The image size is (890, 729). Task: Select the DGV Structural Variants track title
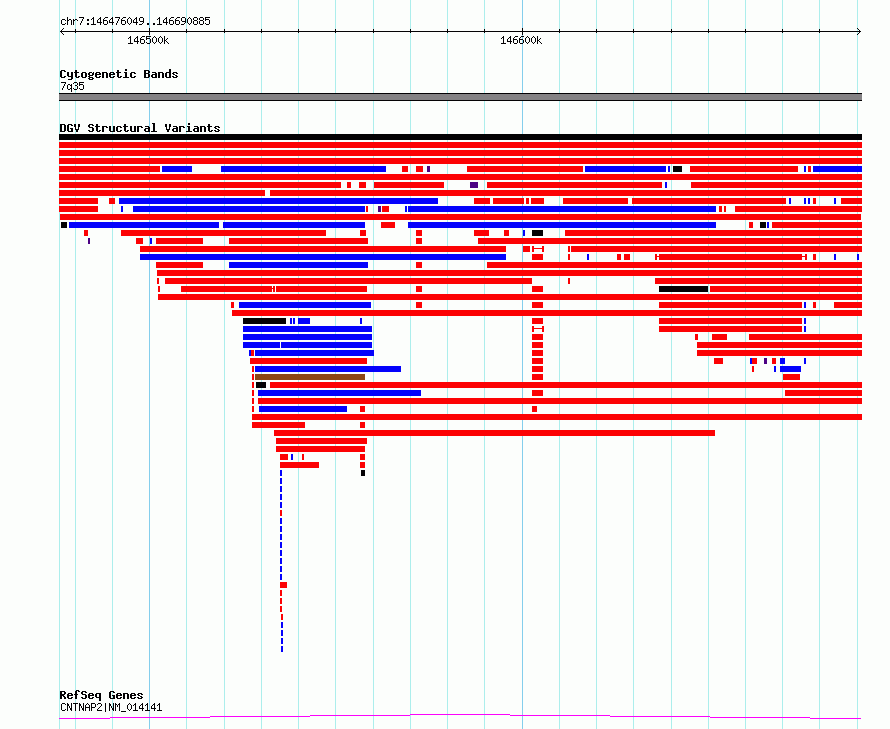point(140,128)
